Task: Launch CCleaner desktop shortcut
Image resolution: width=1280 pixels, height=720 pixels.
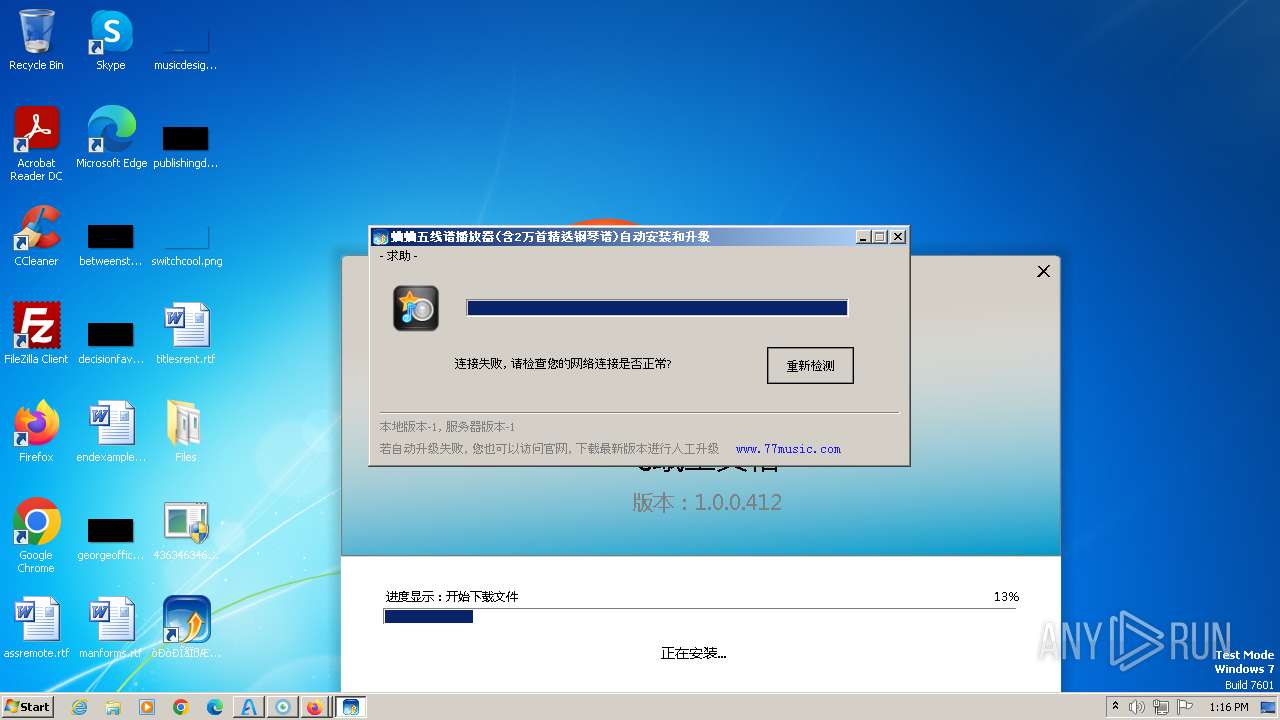Action: 36,236
